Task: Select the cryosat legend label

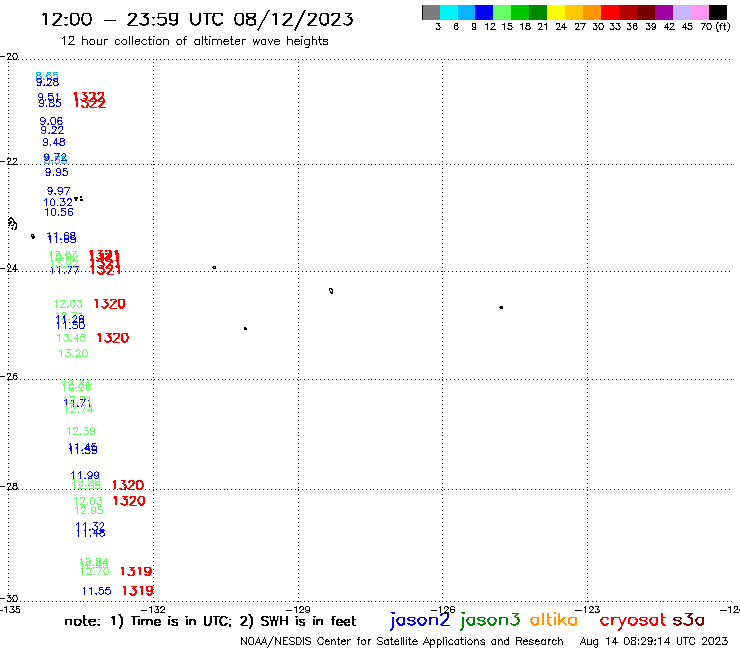Action: 632,620
